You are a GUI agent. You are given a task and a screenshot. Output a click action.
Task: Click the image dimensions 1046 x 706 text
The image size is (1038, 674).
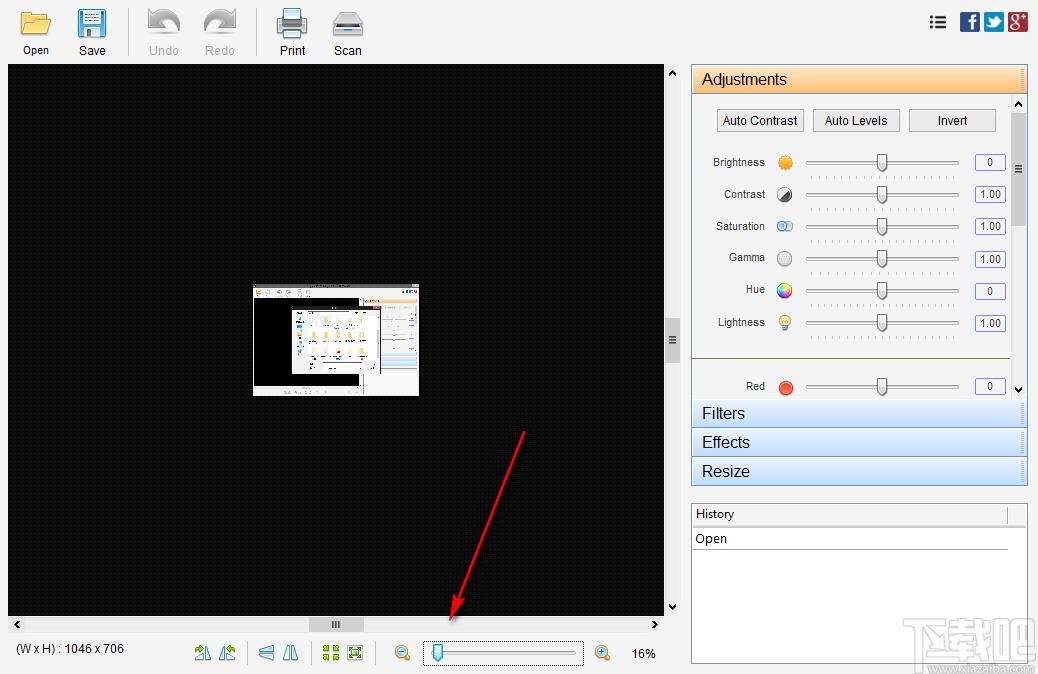click(94, 649)
